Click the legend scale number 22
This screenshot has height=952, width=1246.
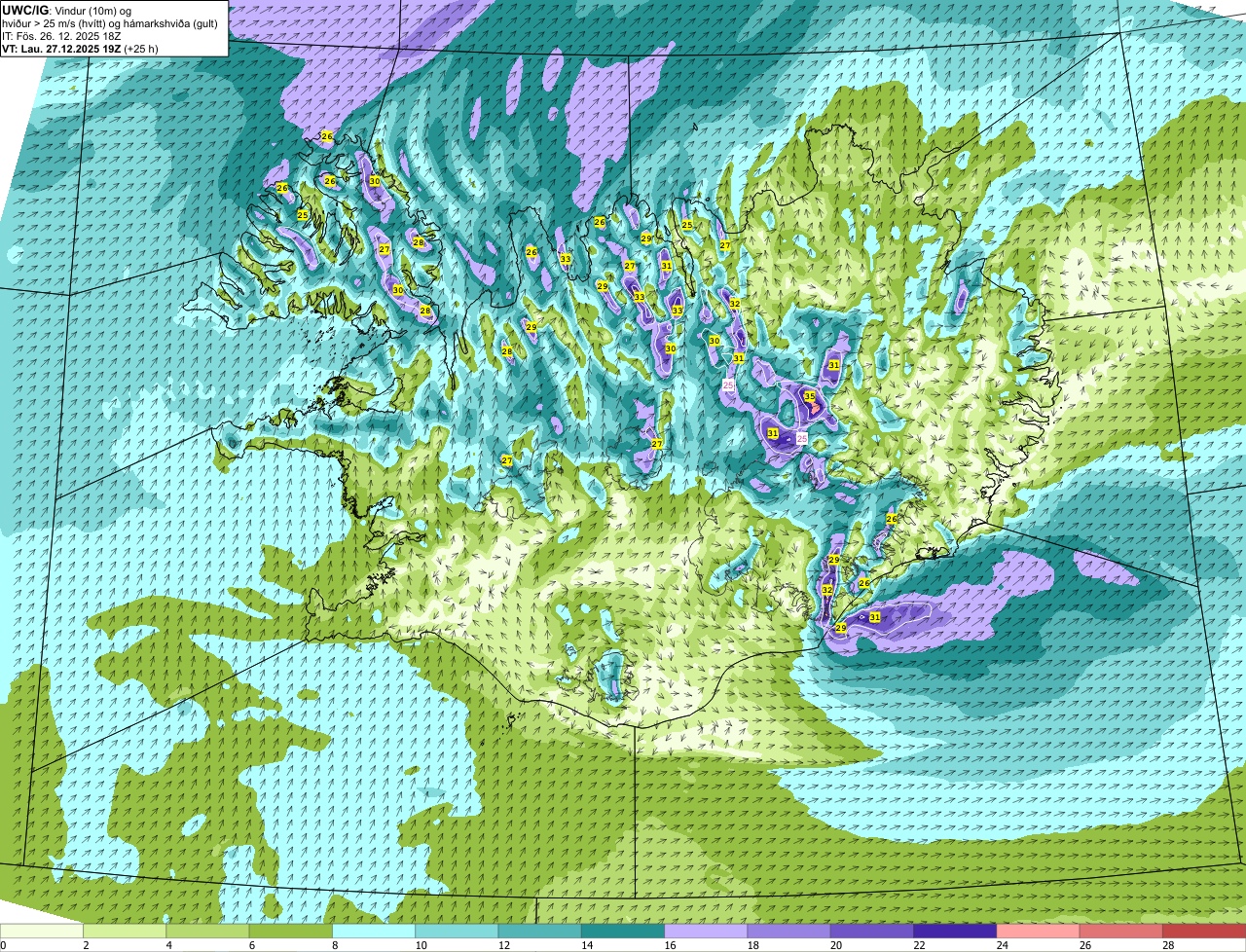pyautogui.click(x=919, y=945)
